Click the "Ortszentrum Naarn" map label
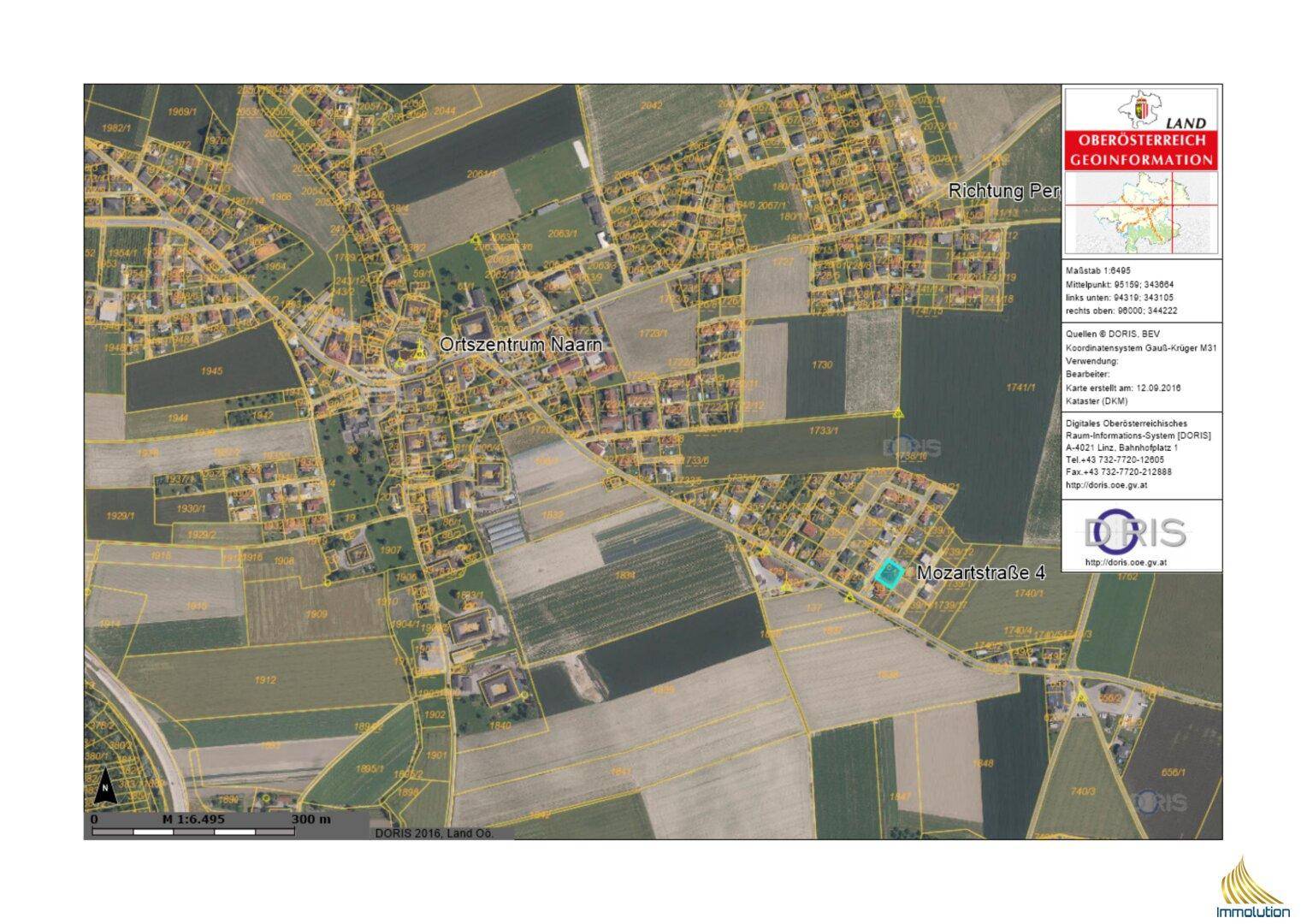 (521, 344)
